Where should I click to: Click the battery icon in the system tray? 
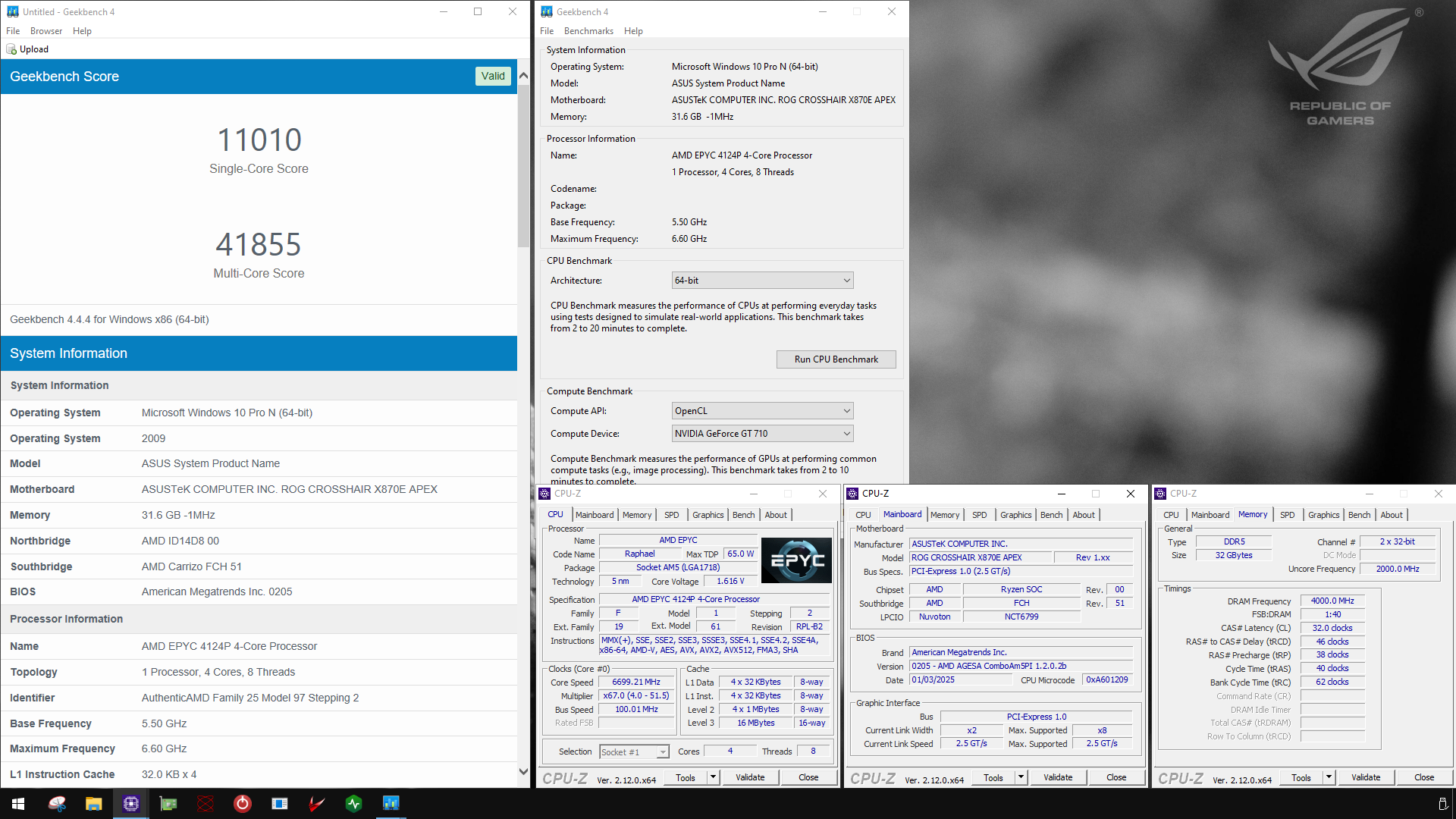pos(1442,804)
